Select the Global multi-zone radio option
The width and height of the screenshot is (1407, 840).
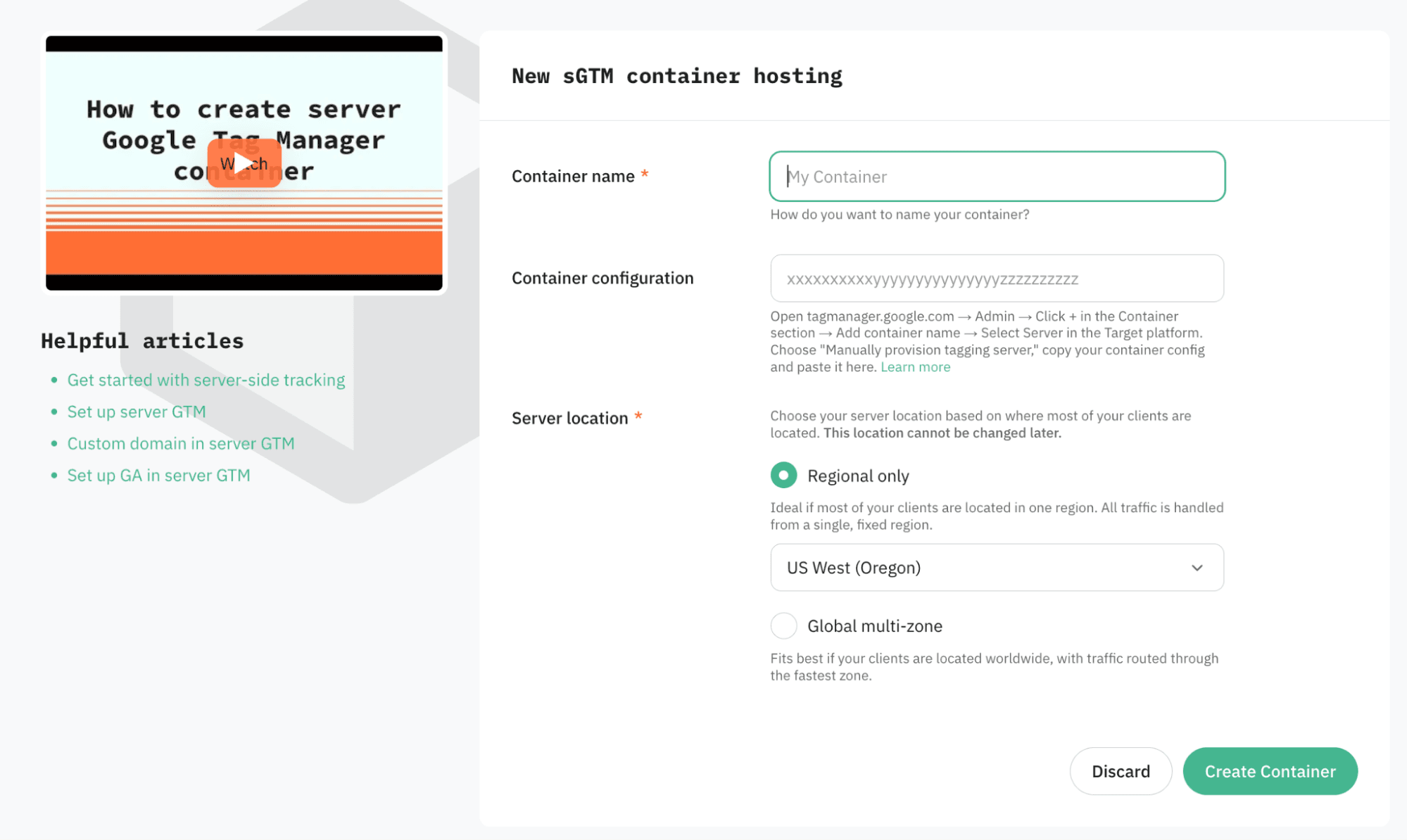783,625
